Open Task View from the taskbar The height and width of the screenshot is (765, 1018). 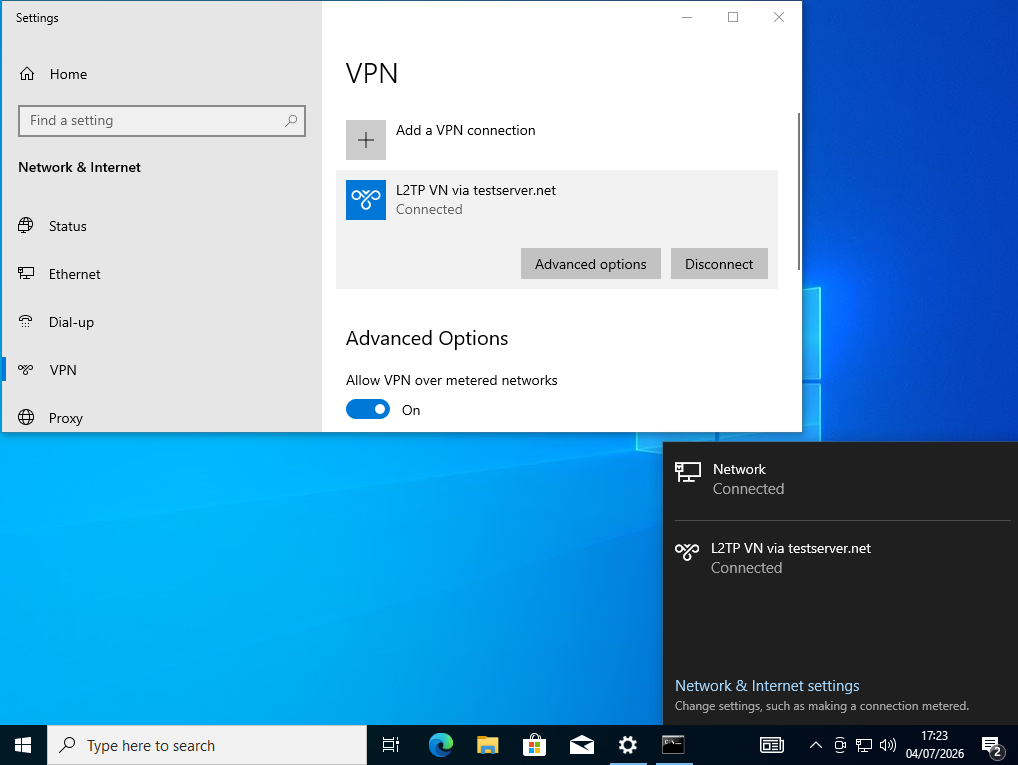click(x=391, y=745)
